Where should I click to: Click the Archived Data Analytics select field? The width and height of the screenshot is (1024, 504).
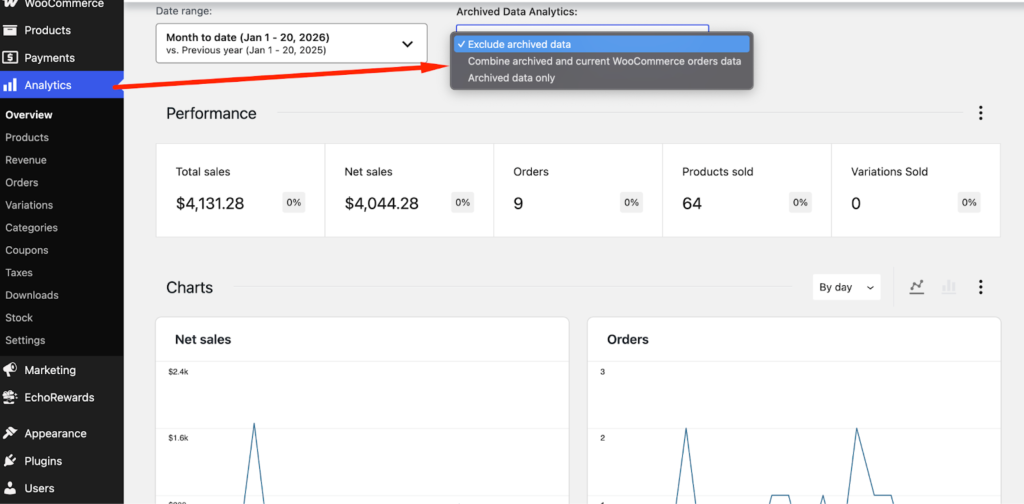582,29
